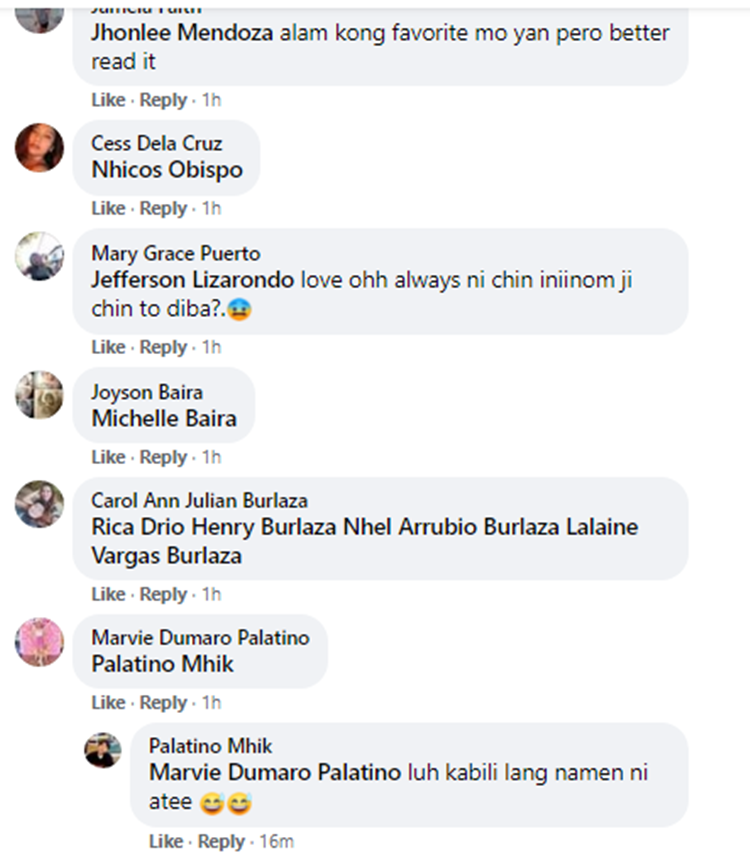Open tagged name Jefferson Lizarondo
The height and width of the screenshot is (860, 750).
click(x=193, y=280)
